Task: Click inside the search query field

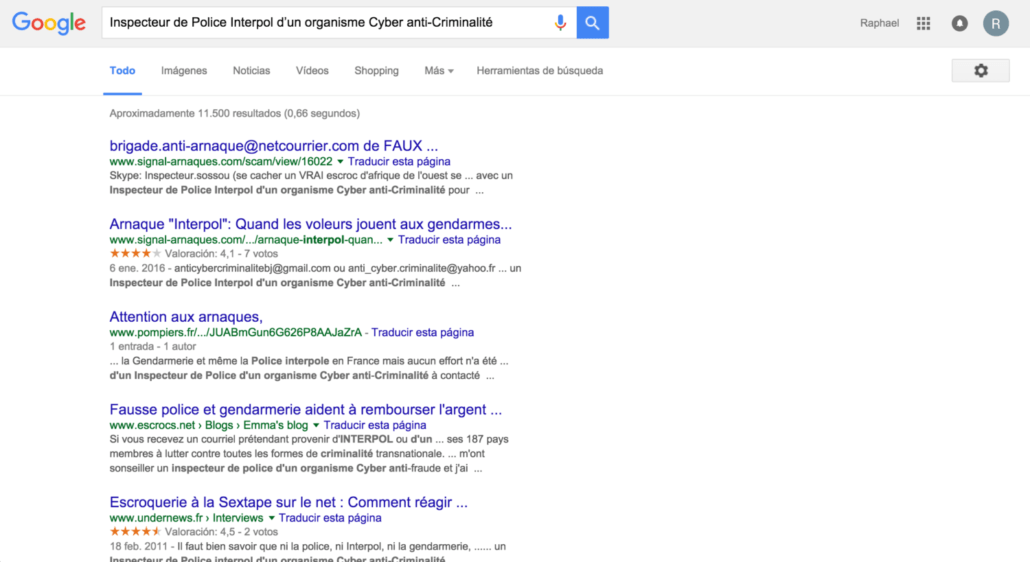Action: tap(326, 22)
